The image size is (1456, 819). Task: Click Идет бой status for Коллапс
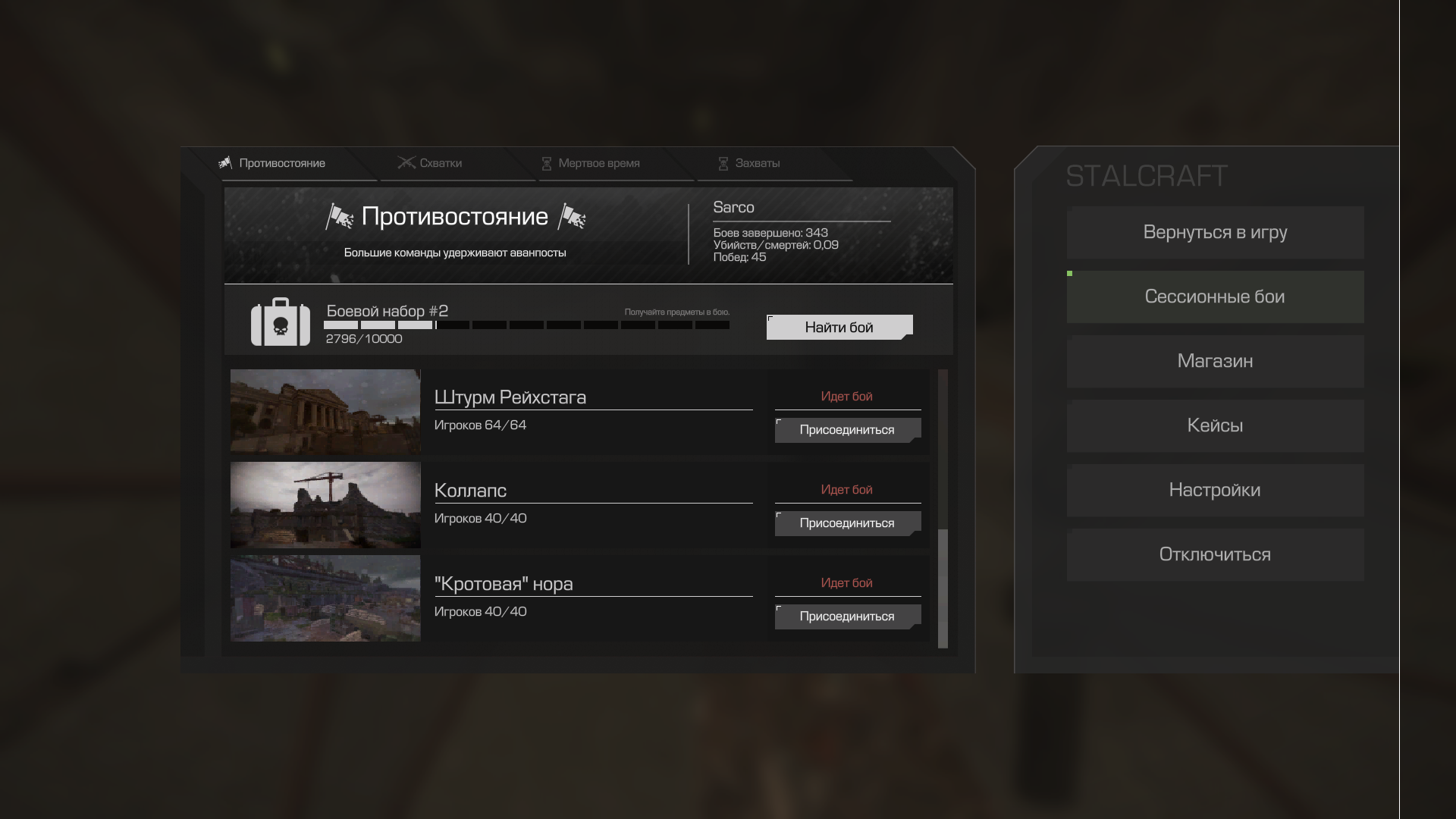coord(846,490)
